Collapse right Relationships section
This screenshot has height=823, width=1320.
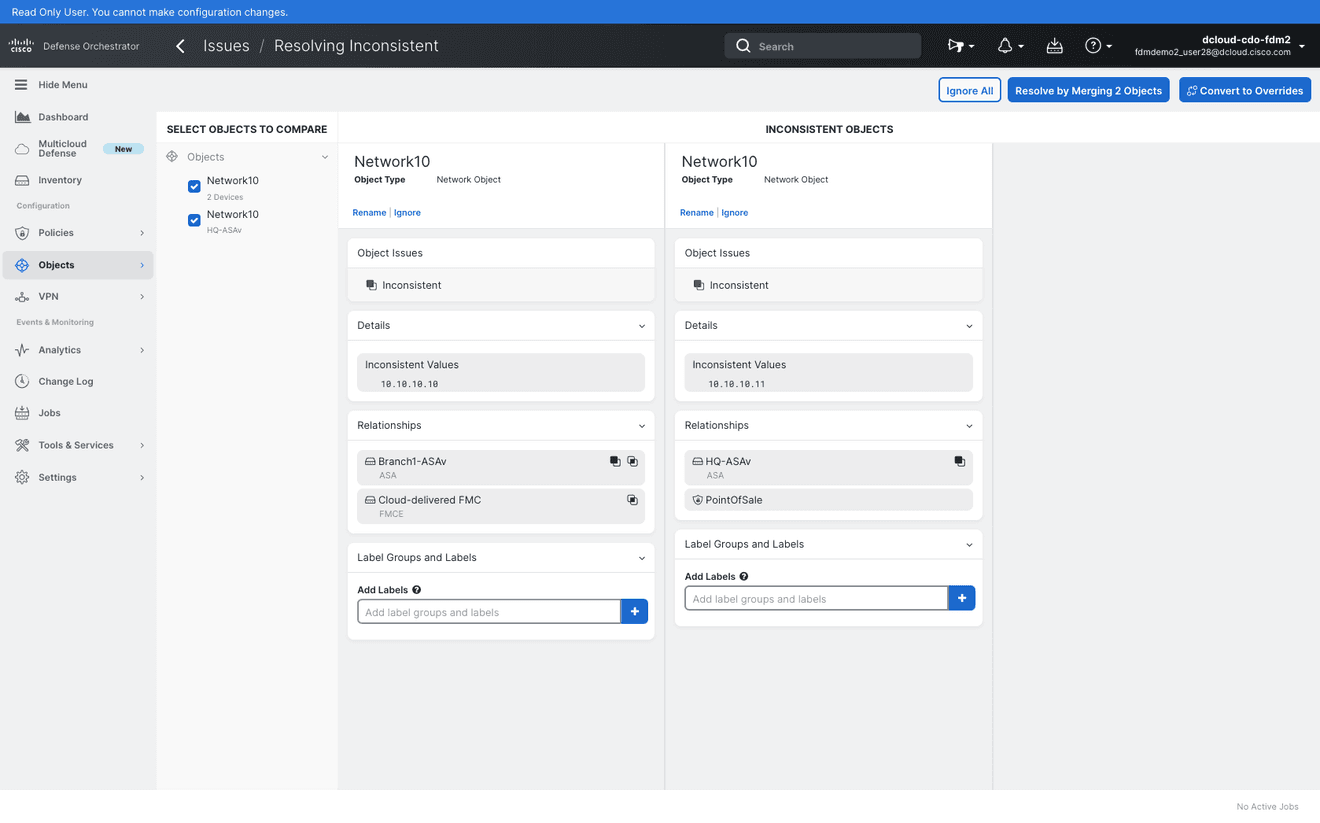pos(969,426)
